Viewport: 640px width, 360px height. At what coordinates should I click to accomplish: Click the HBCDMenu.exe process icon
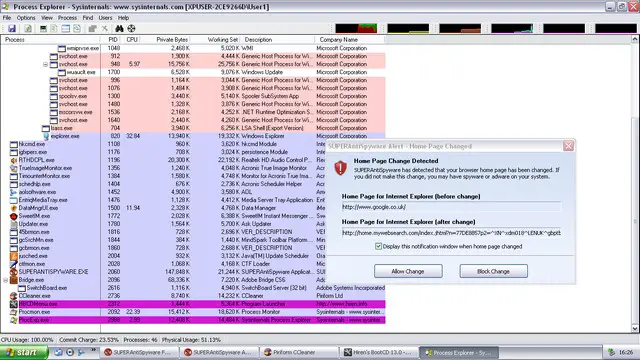click(x=14, y=304)
